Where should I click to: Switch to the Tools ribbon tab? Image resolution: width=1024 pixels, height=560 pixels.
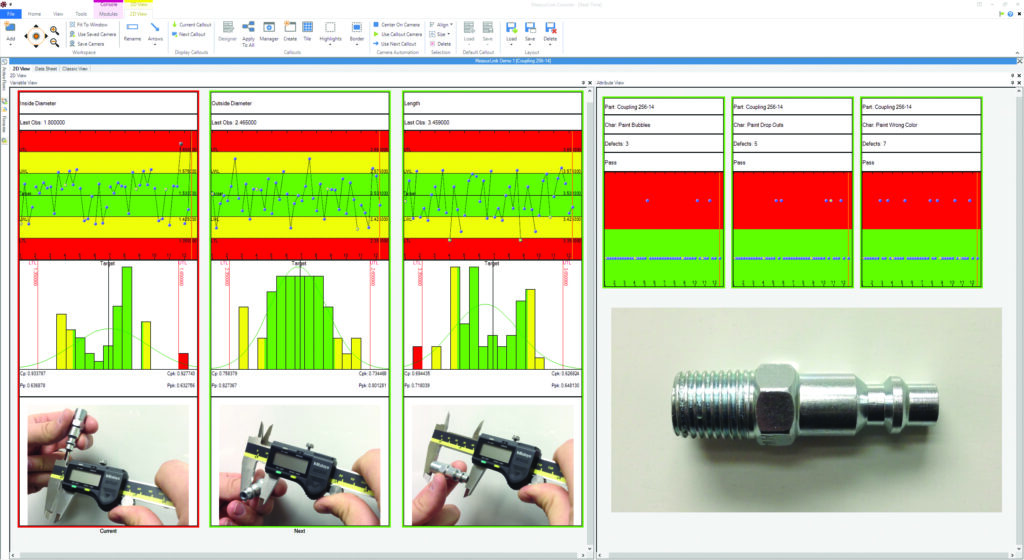click(81, 14)
